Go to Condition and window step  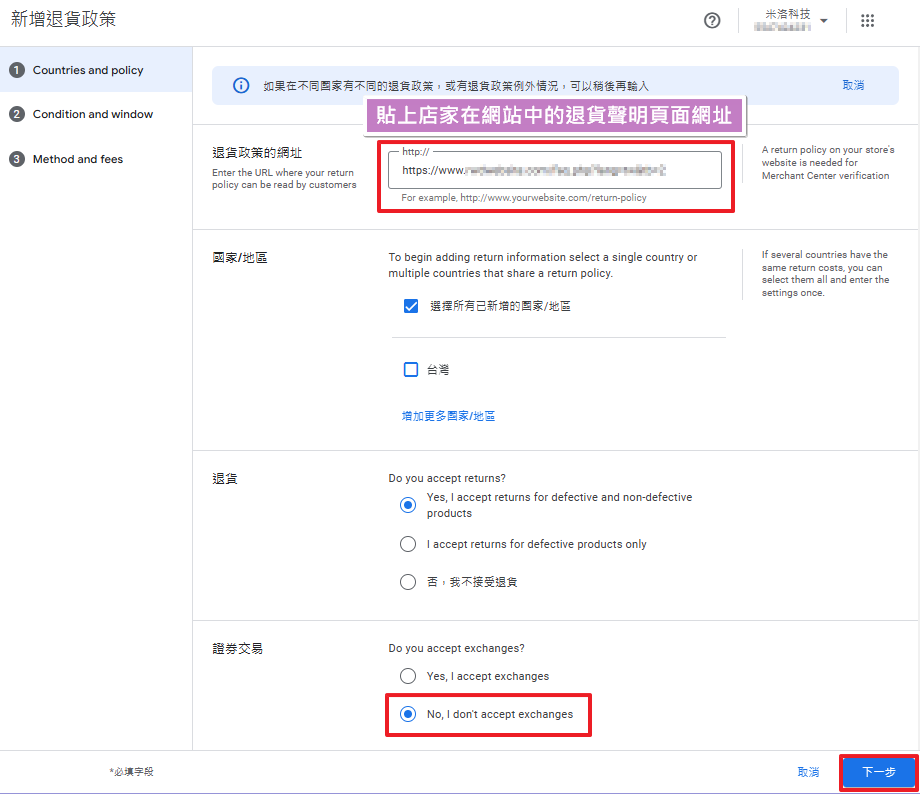pyautogui.click(x=93, y=114)
